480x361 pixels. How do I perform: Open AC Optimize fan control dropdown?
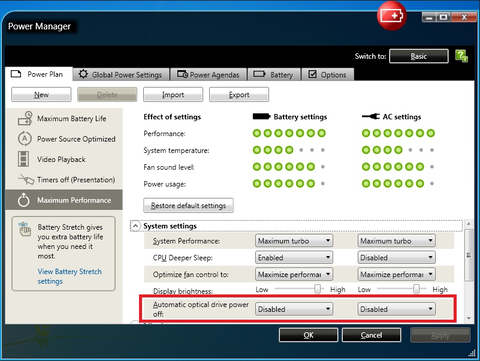pyautogui.click(x=397, y=274)
